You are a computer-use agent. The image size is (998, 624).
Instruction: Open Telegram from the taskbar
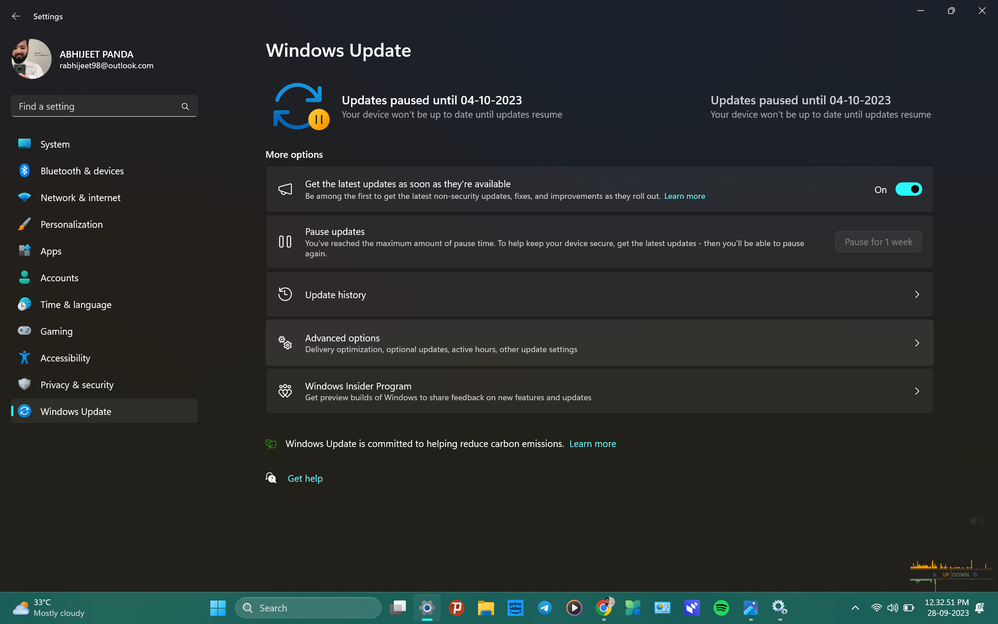coord(545,608)
